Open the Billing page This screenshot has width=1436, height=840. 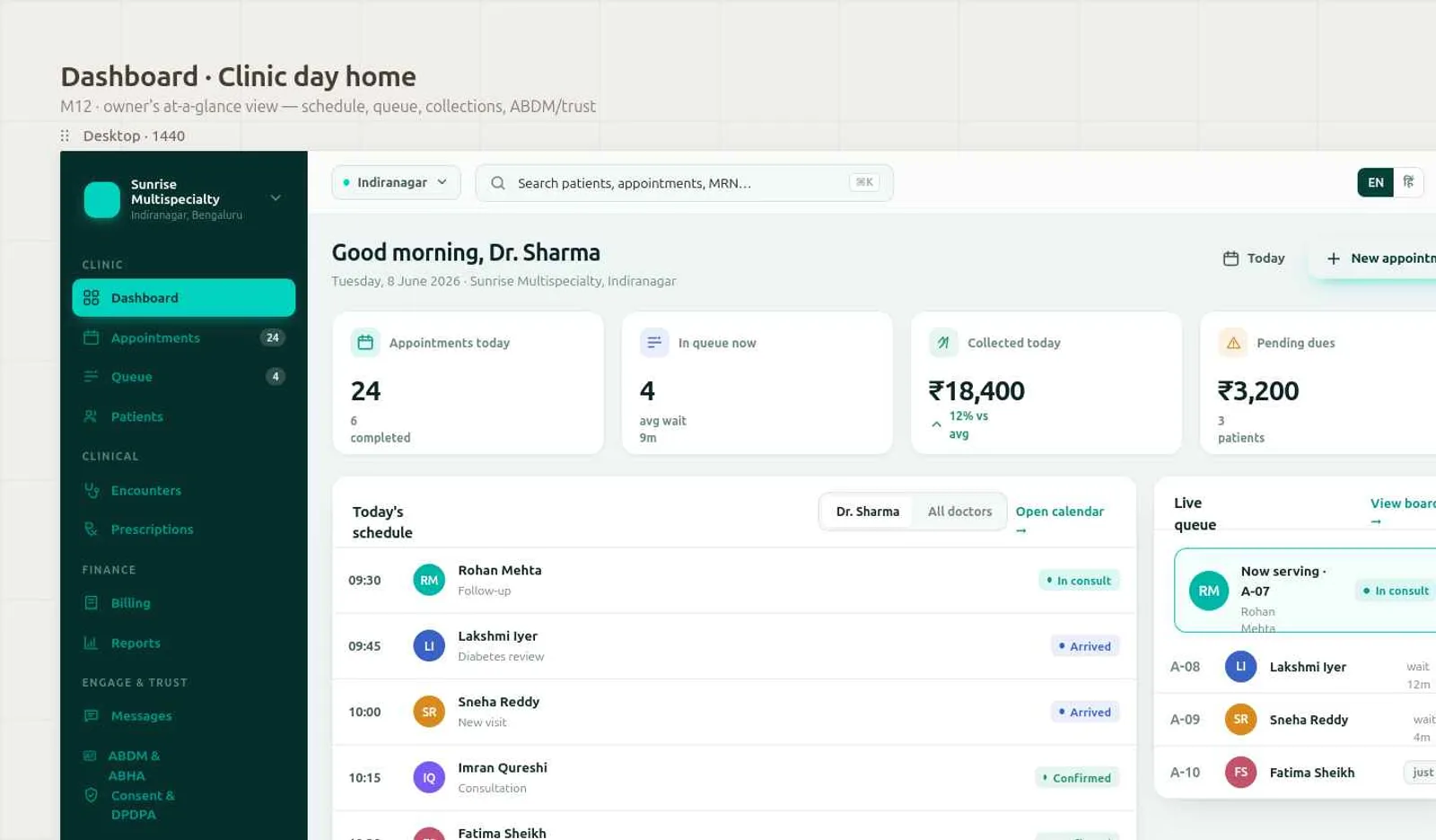[183, 603]
